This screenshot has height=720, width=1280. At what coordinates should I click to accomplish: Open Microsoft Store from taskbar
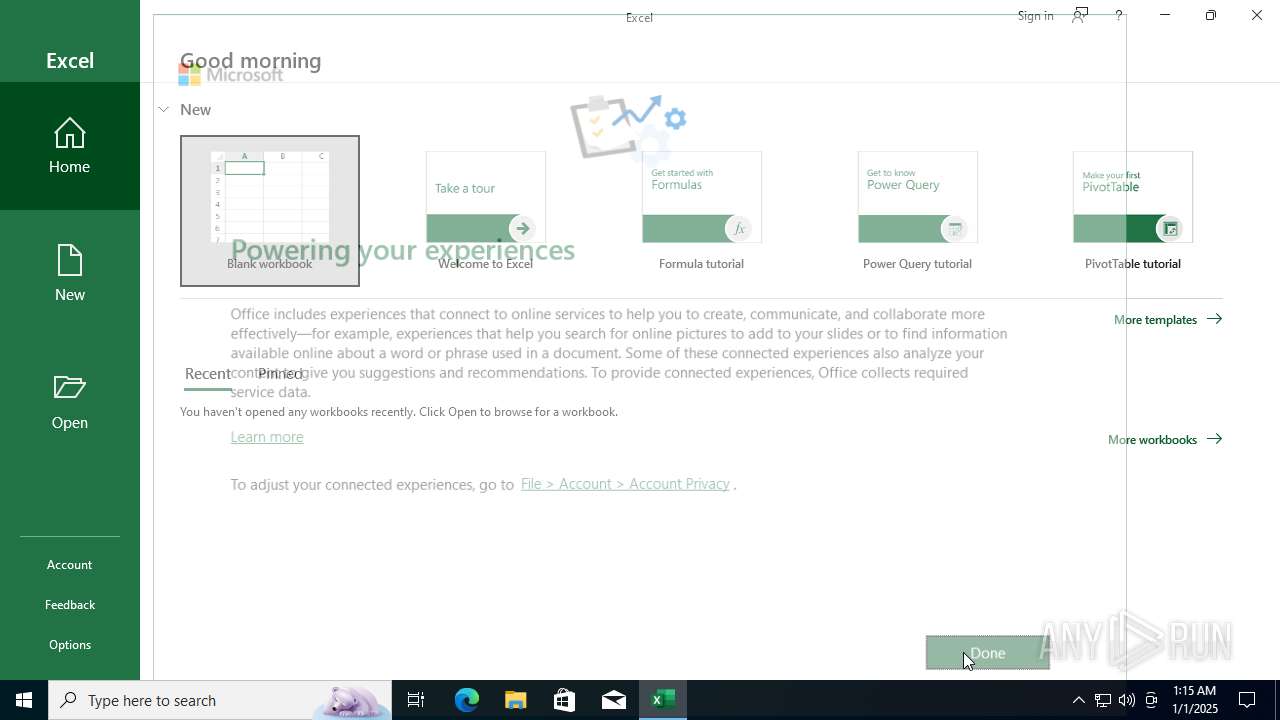coord(565,700)
